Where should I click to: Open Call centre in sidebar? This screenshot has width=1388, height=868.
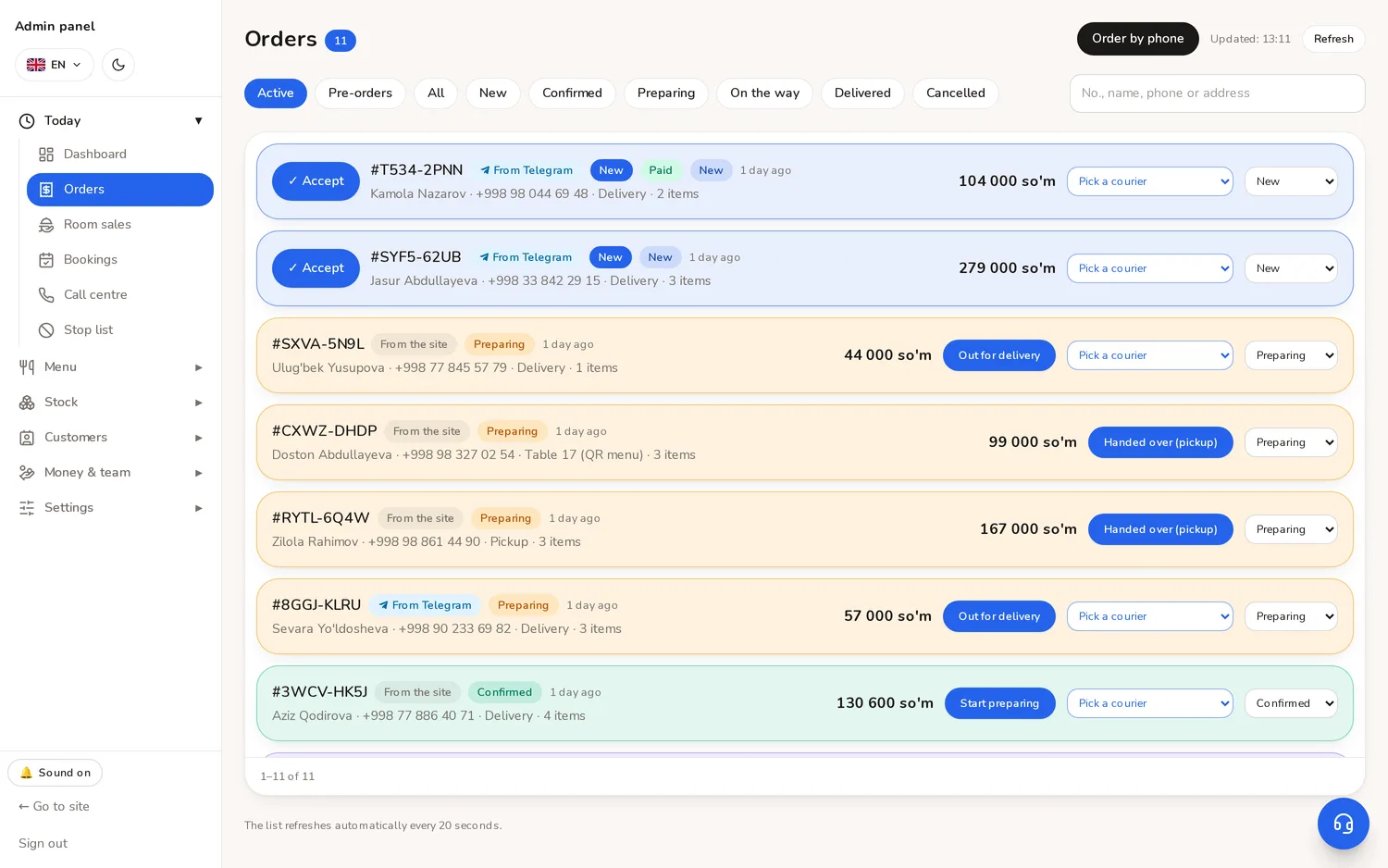tap(120, 295)
